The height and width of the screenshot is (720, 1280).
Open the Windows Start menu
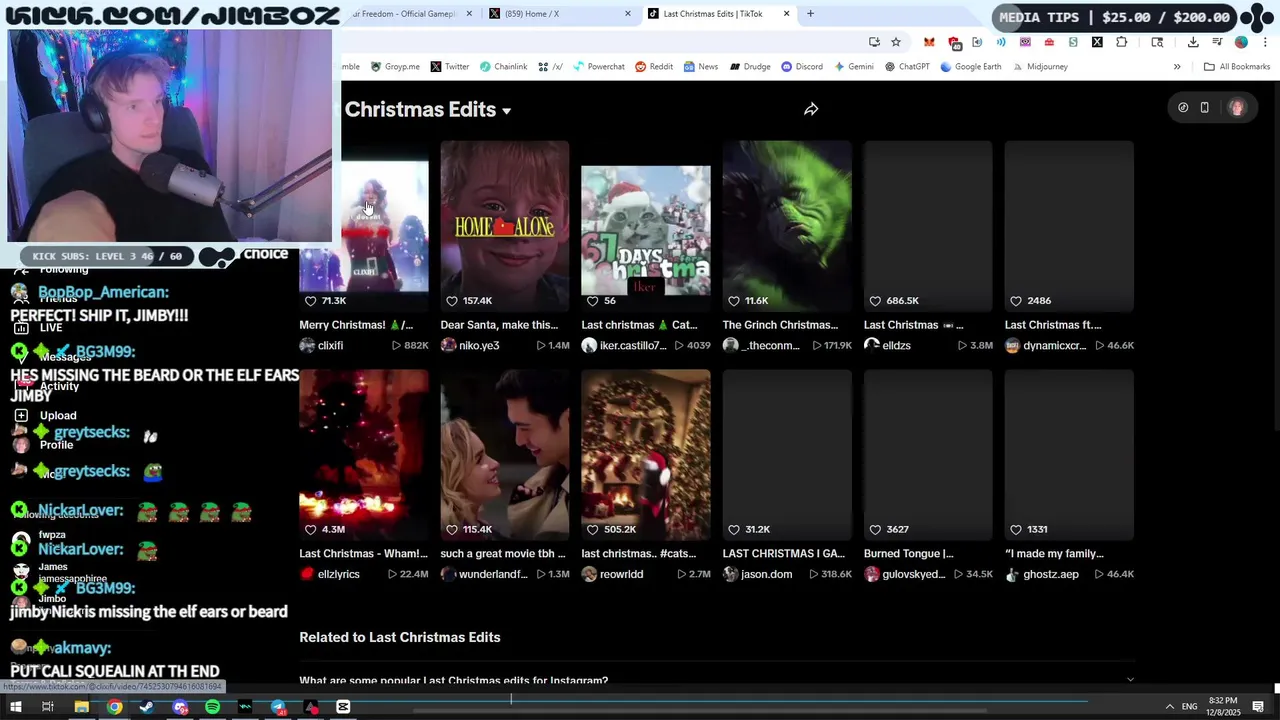[x=15, y=707]
